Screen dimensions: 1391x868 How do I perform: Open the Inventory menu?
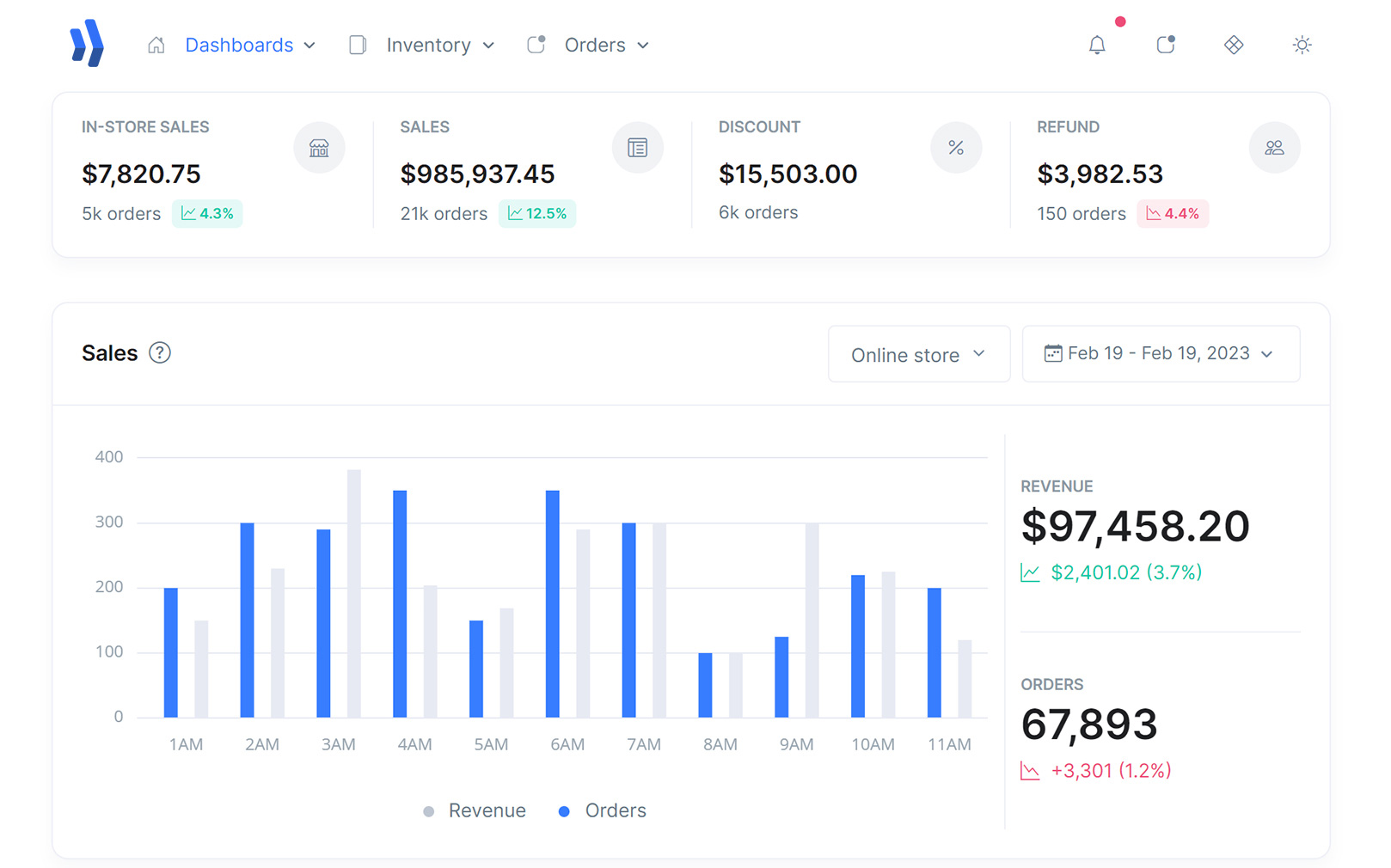[428, 45]
